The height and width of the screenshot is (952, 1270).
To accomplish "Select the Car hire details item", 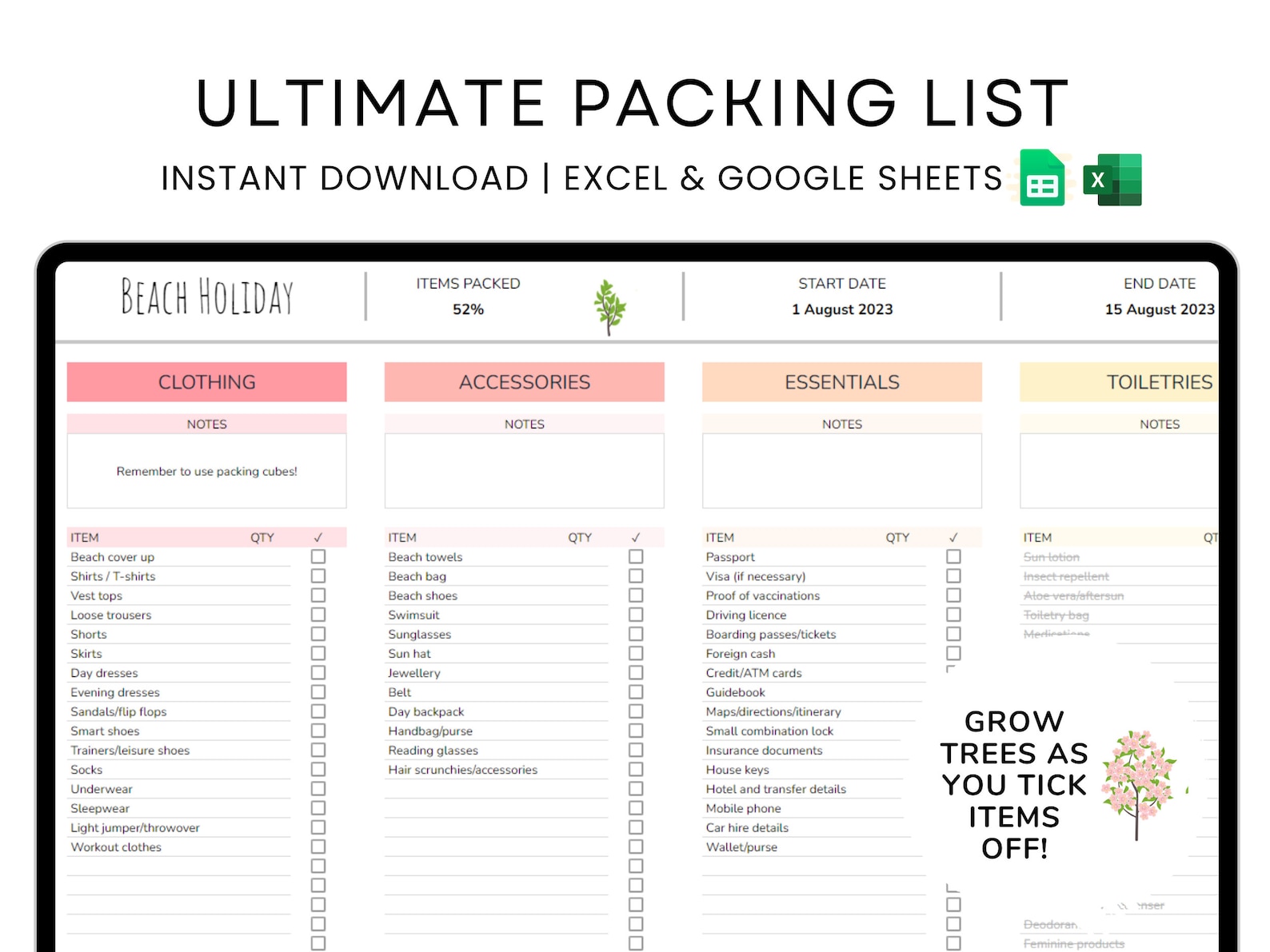I will pos(747,828).
